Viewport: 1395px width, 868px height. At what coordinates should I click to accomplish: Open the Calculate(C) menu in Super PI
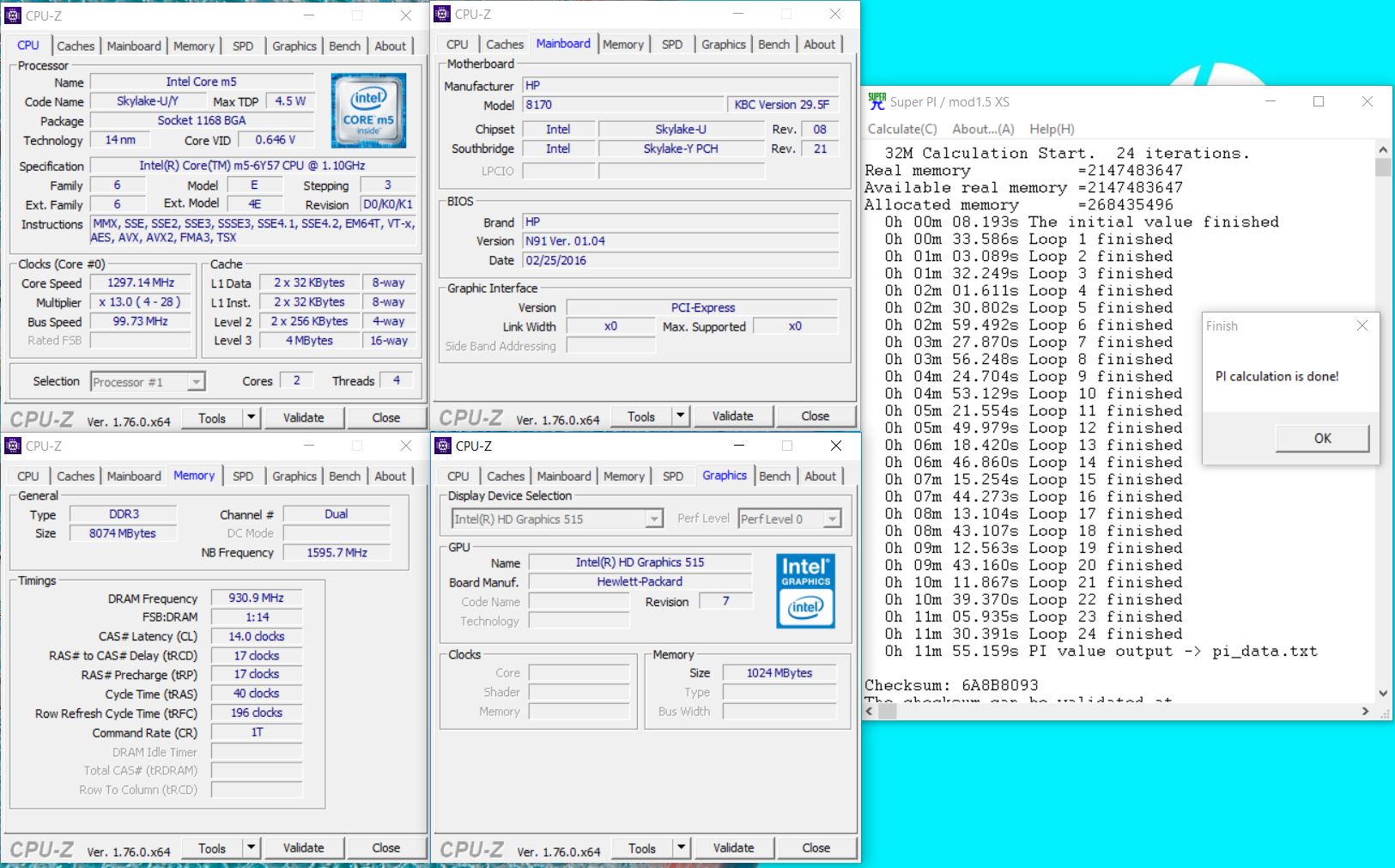[901, 129]
